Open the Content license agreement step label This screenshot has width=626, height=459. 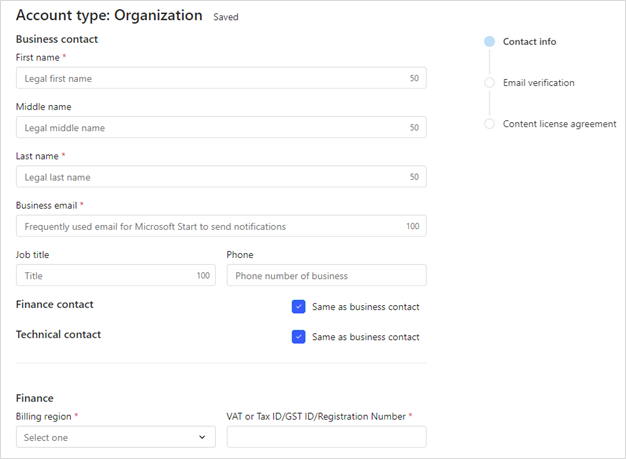[x=559, y=124]
